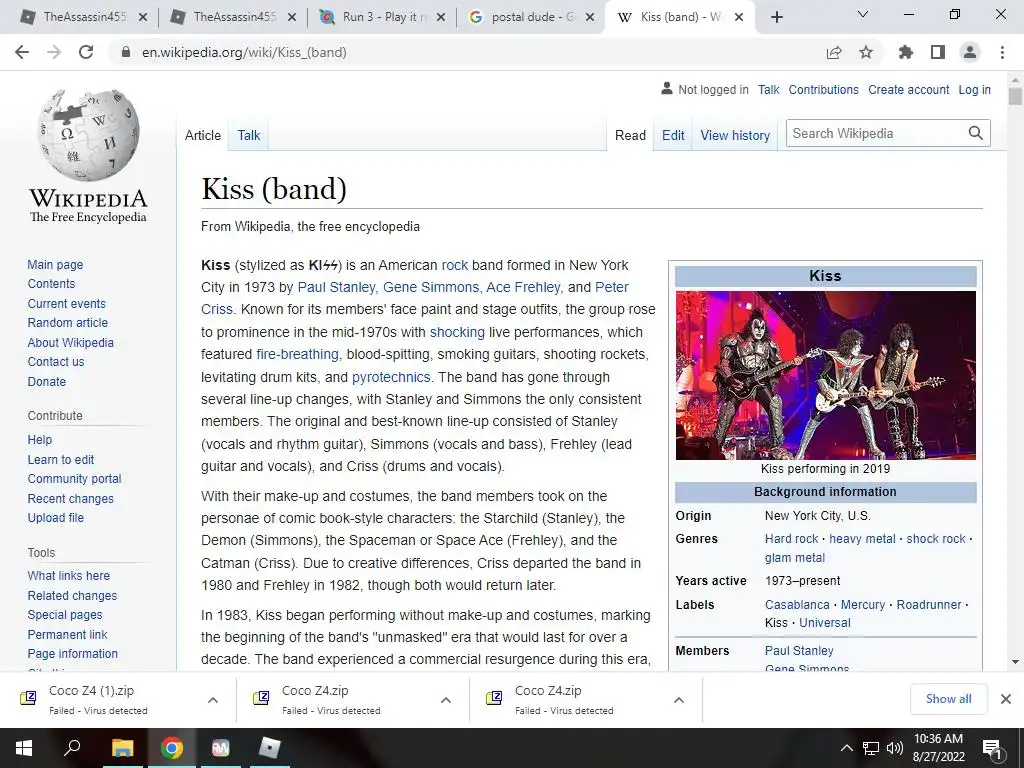Close the postal dude Google tab
The image size is (1024, 768).
(x=590, y=17)
